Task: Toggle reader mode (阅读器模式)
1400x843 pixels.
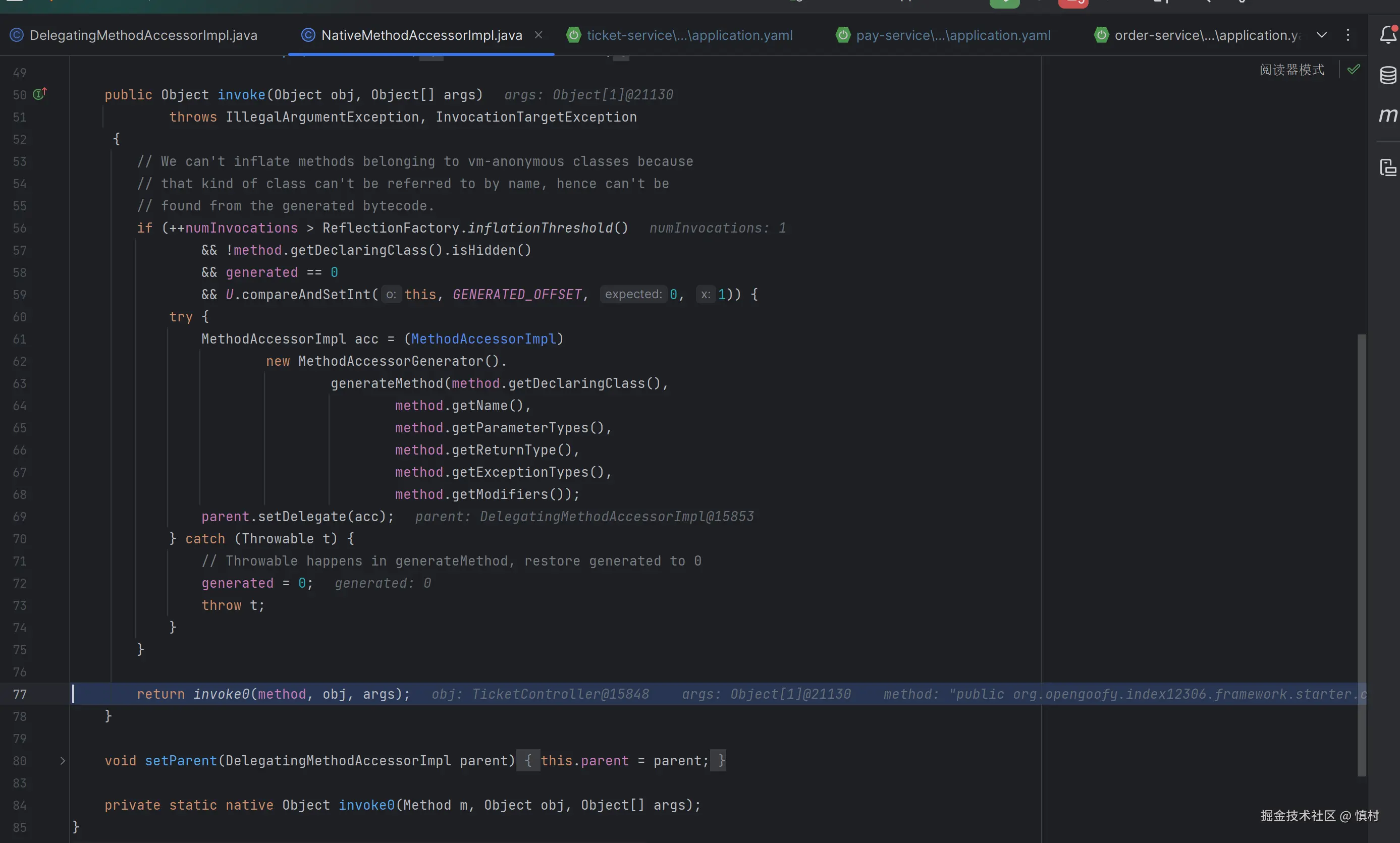Action: 1291,69
